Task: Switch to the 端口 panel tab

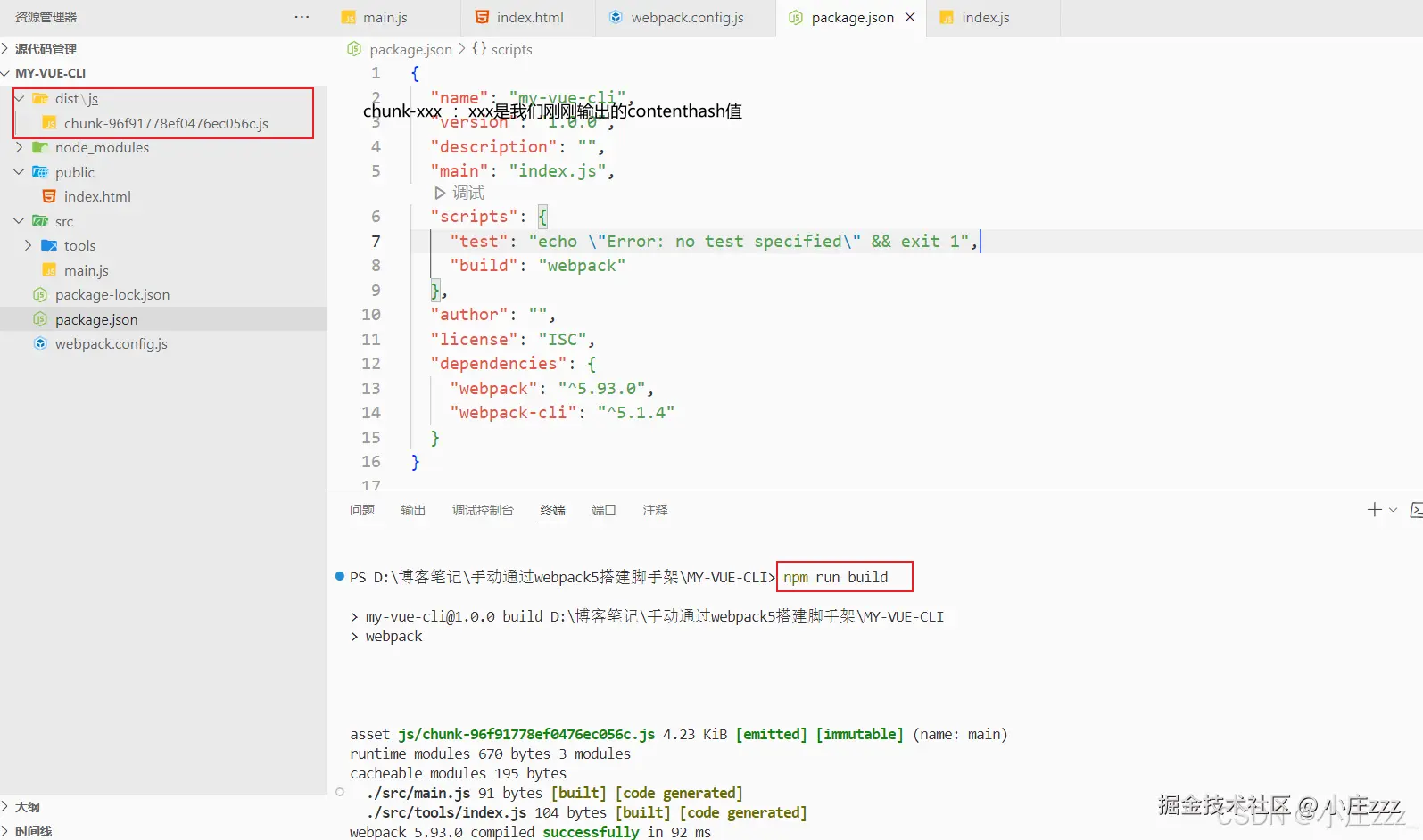Action: tap(604, 510)
